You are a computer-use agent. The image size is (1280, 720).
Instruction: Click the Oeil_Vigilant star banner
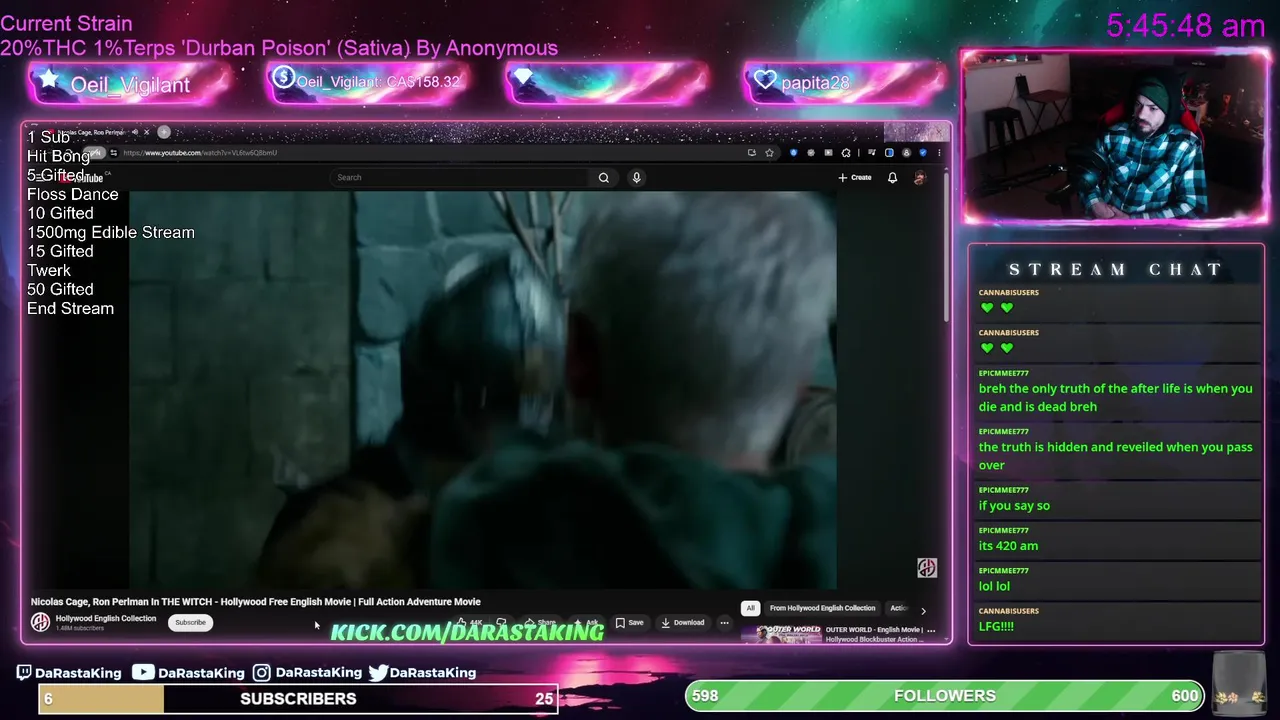129,84
